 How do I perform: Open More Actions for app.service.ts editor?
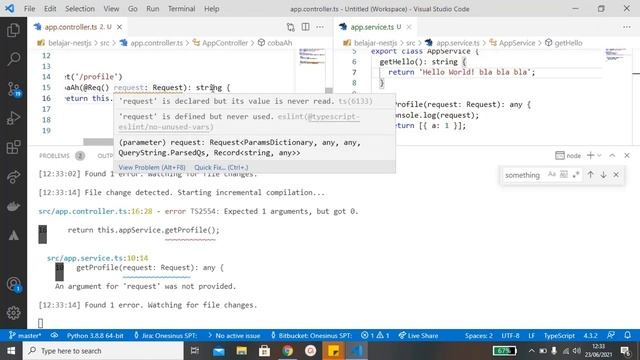tap(627, 27)
